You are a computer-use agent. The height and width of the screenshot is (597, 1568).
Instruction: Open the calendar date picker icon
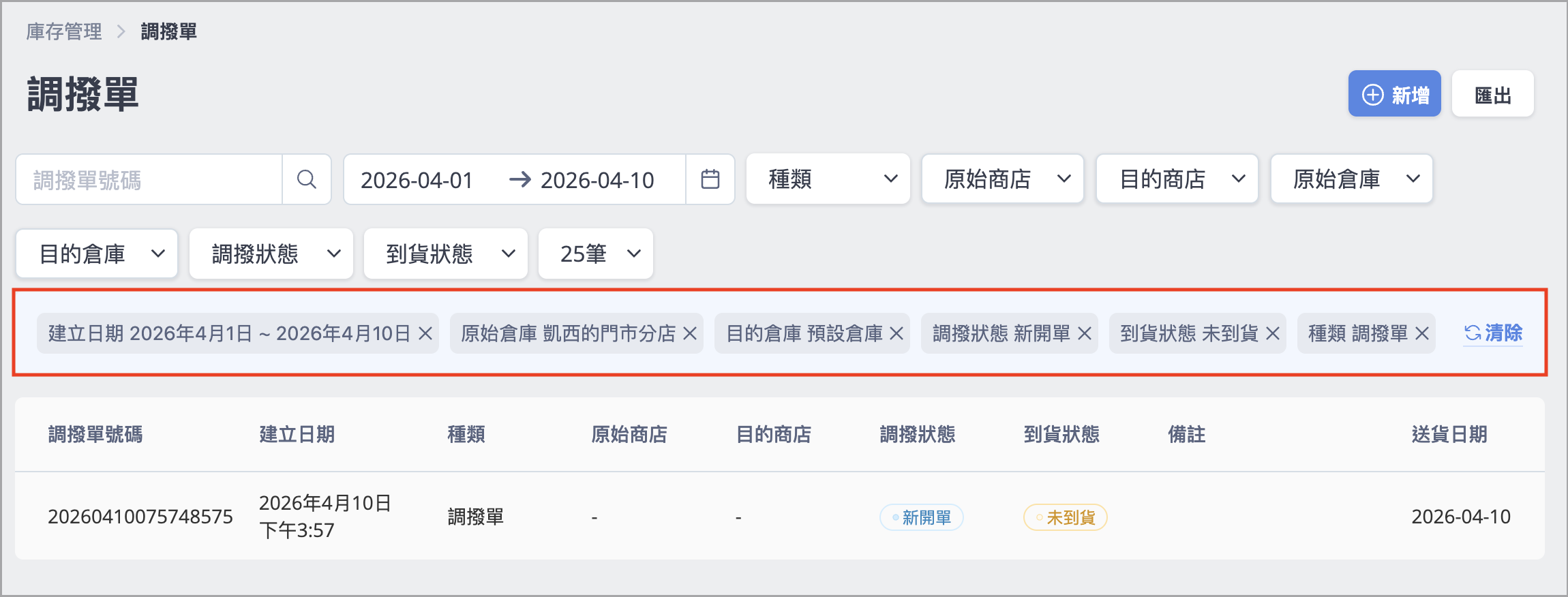tap(710, 179)
